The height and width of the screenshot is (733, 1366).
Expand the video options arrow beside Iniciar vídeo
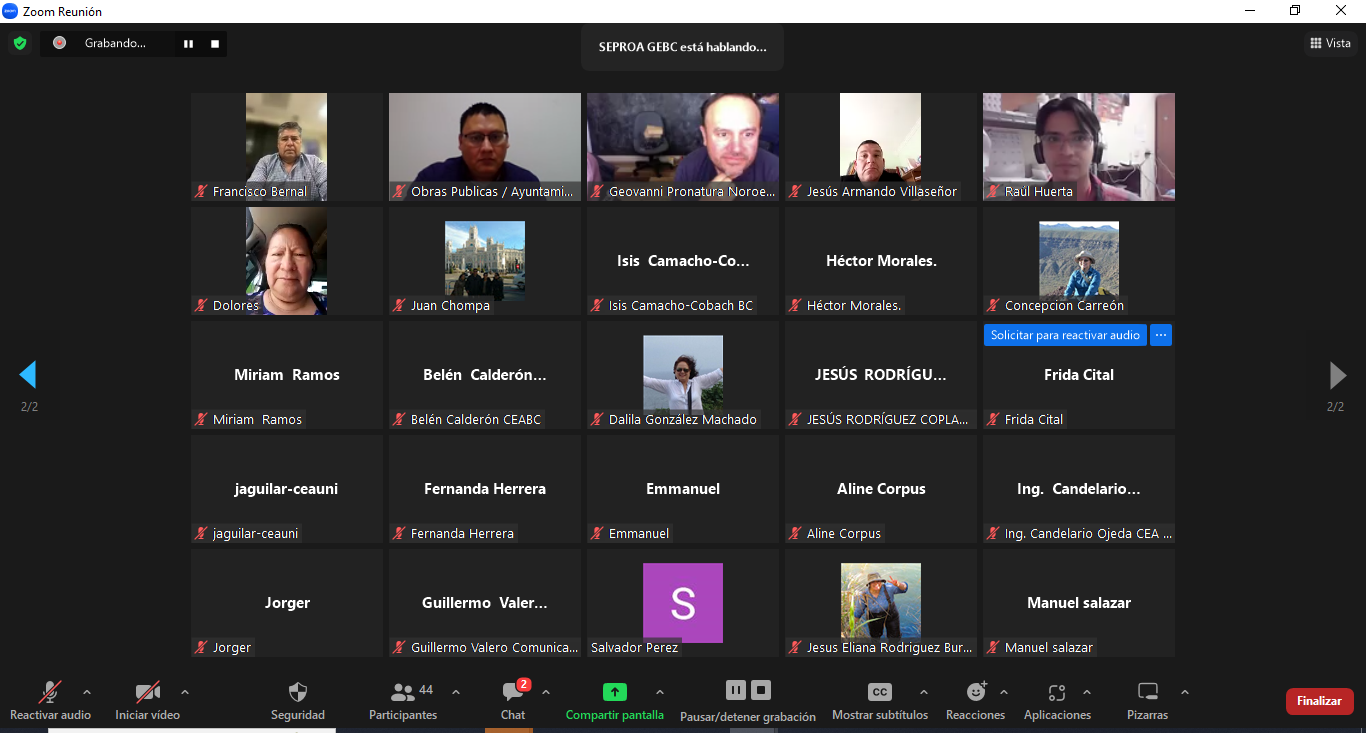184,692
